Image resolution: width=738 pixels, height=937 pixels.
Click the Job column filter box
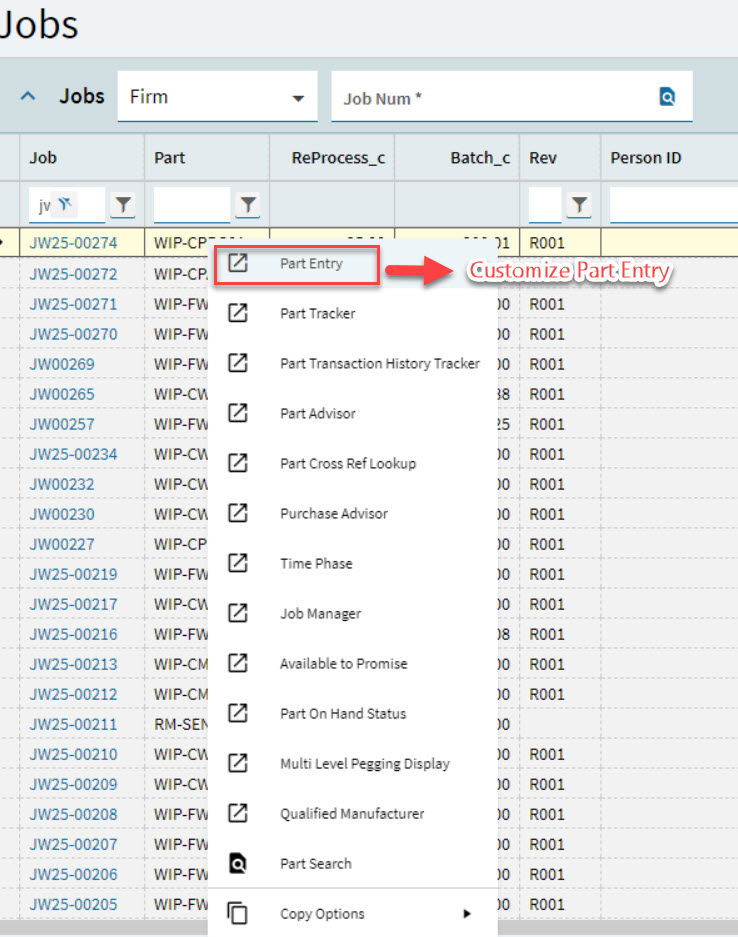[x=67, y=205]
